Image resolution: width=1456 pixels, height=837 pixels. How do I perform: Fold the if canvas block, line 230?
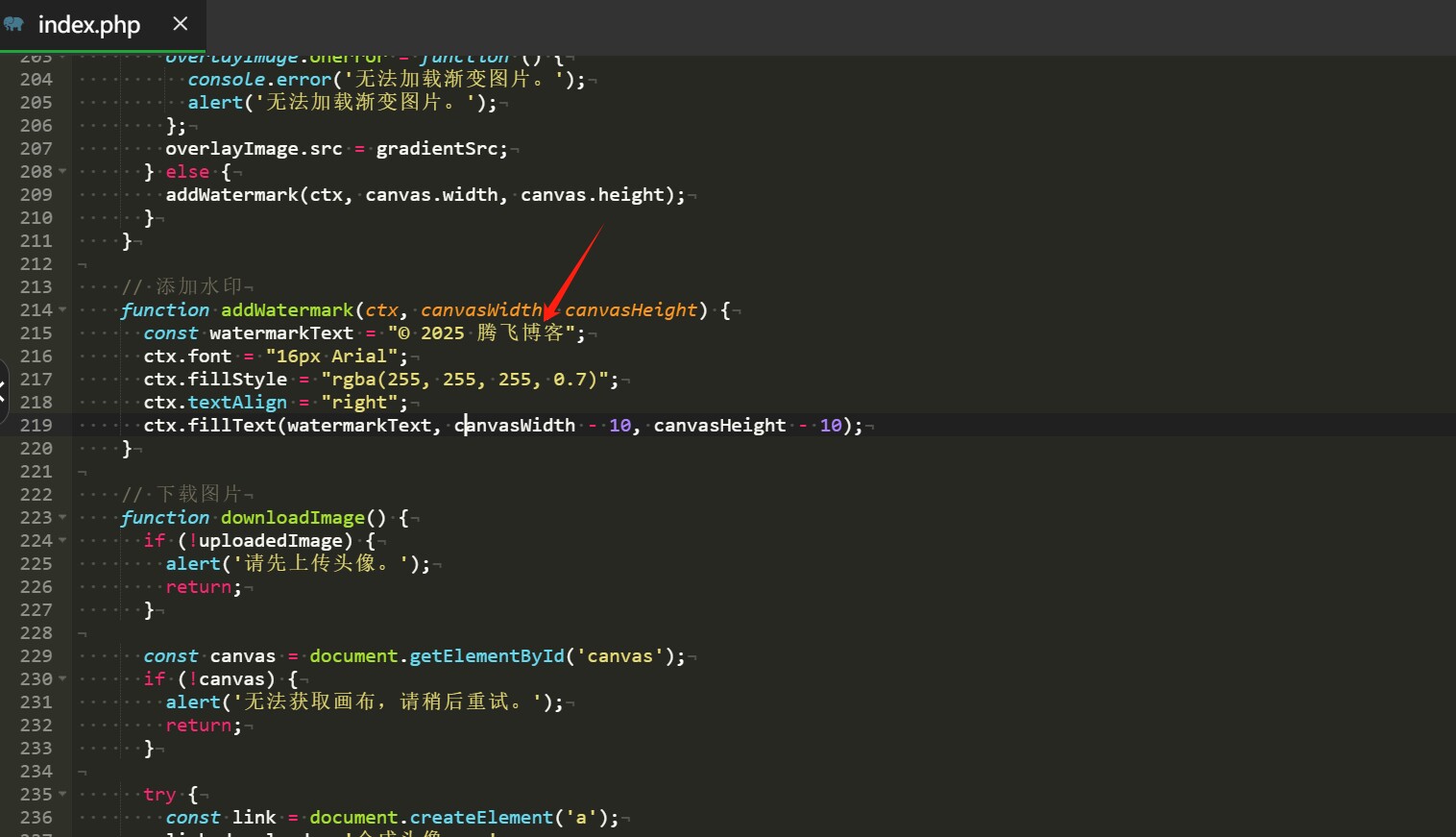[62, 679]
